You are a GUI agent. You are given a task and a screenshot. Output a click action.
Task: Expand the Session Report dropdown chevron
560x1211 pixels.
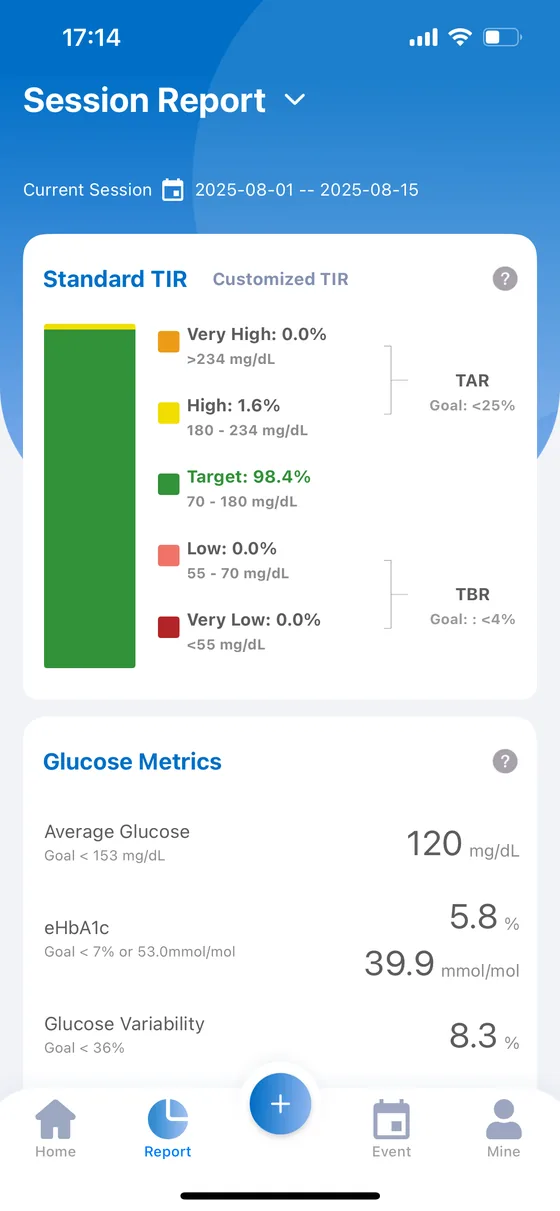tap(294, 100)
